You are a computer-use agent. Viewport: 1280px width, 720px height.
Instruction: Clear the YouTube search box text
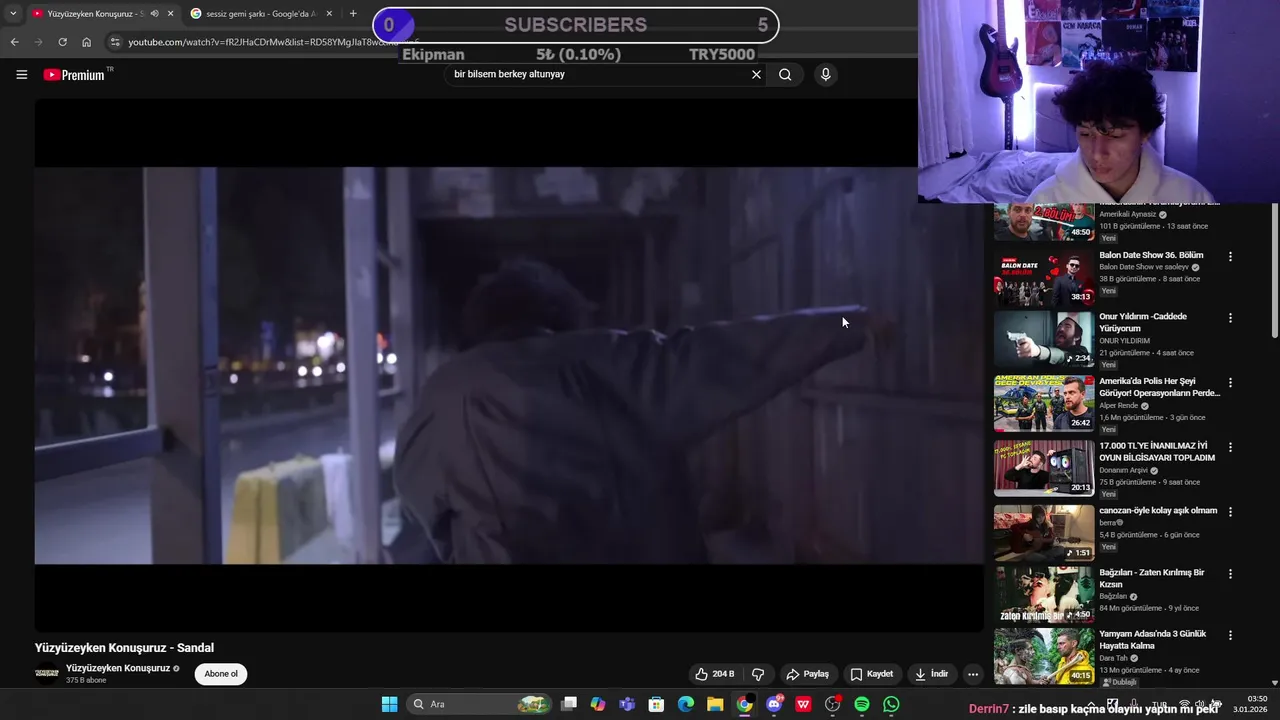click(x=756, y=74)
